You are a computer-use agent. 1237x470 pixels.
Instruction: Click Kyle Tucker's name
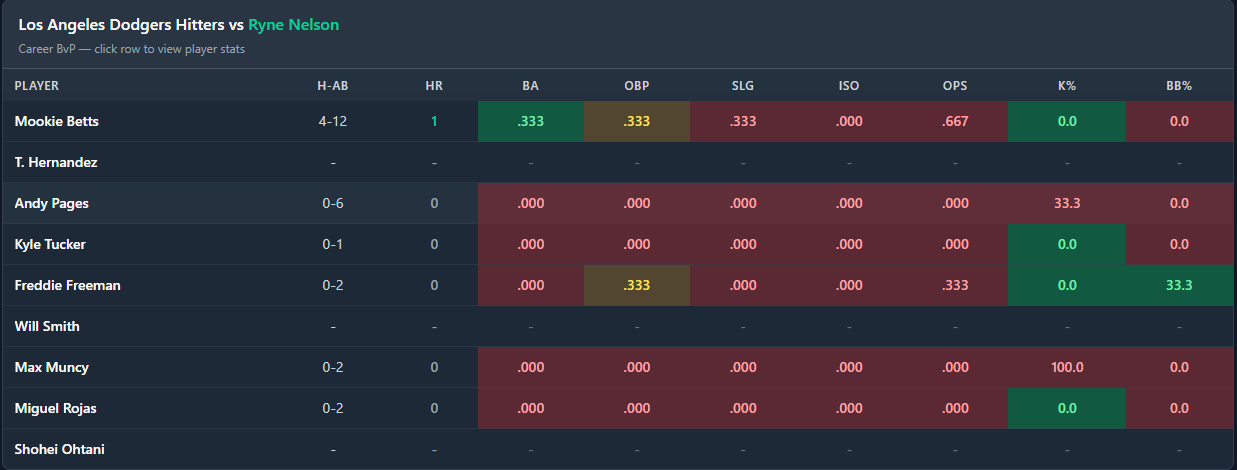tap(51, 244)
